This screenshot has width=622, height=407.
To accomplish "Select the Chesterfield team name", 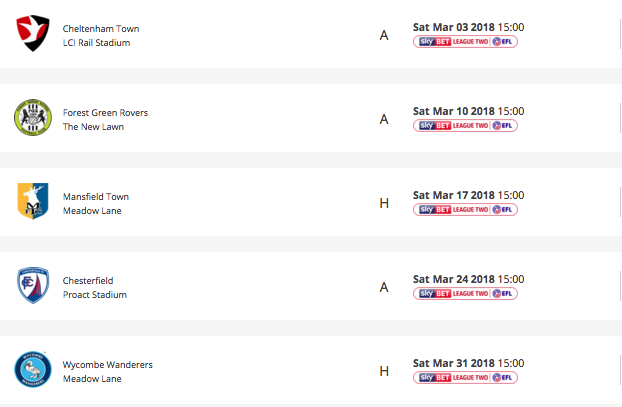I will click(x=89, y=281).
